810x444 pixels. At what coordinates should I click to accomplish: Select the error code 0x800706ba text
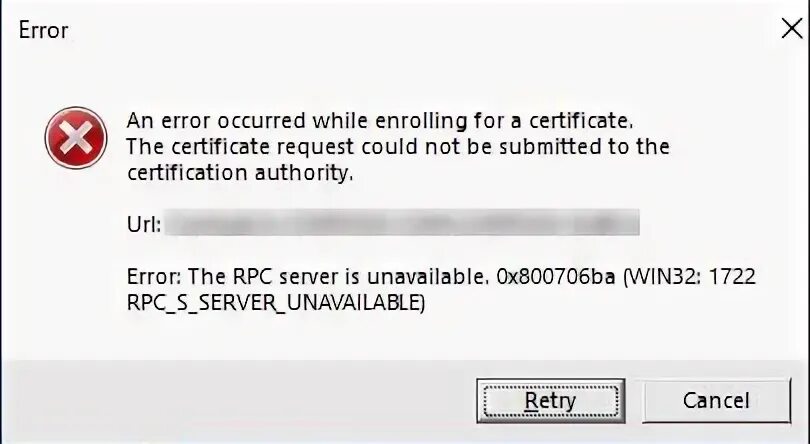click(x=556, y=277)
